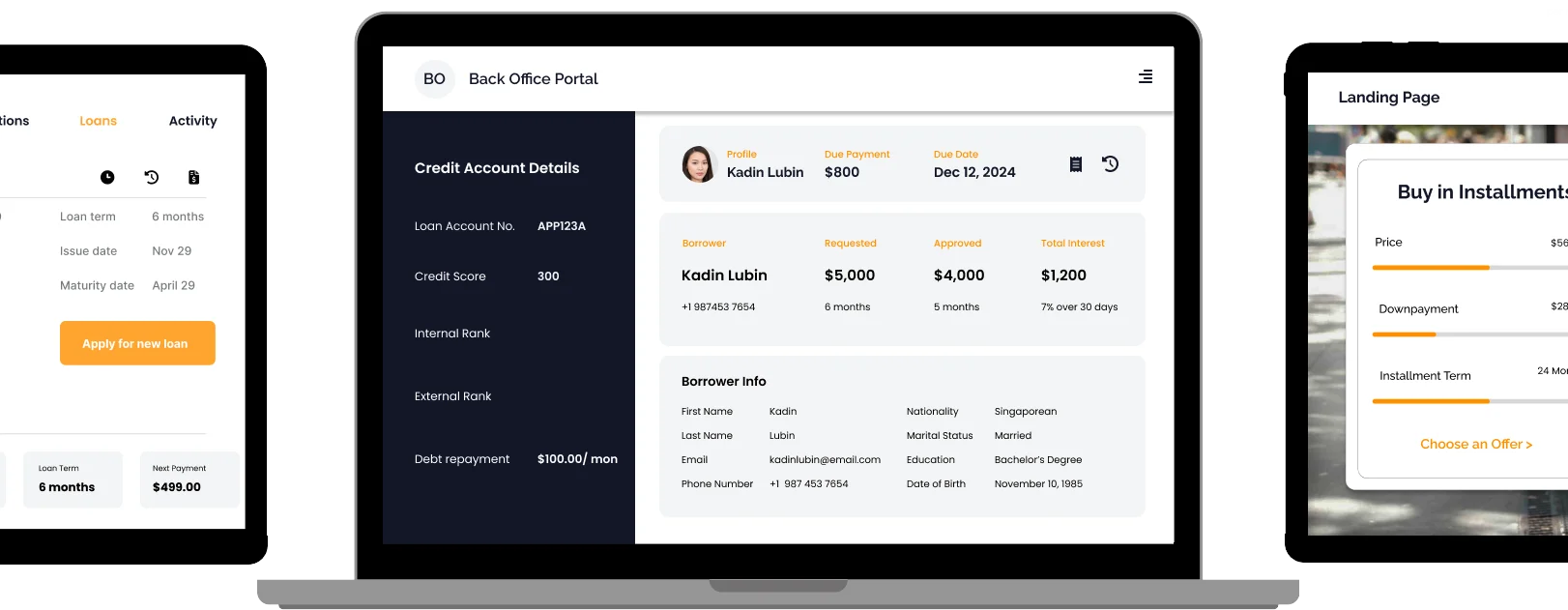
Task: Click the Next Payment $499.00 card
Action: (189, 479)
